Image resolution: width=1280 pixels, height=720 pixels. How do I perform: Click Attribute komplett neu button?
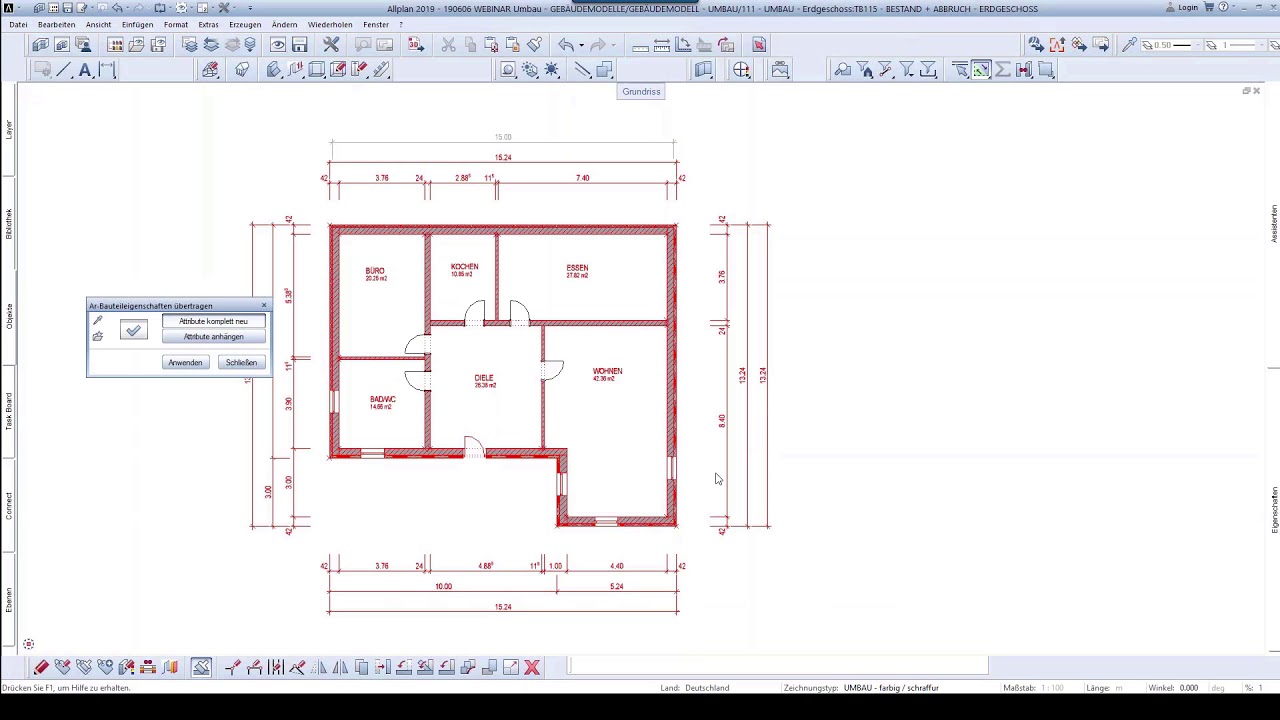coord(213,321)
